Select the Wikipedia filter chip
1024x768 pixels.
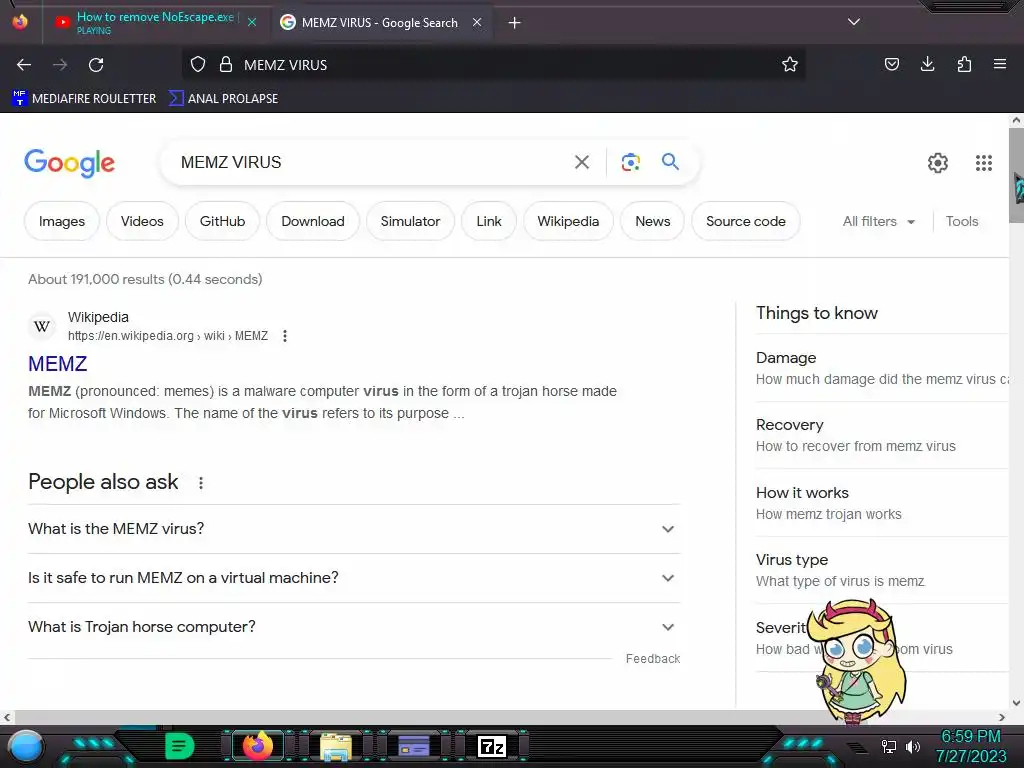568,221
